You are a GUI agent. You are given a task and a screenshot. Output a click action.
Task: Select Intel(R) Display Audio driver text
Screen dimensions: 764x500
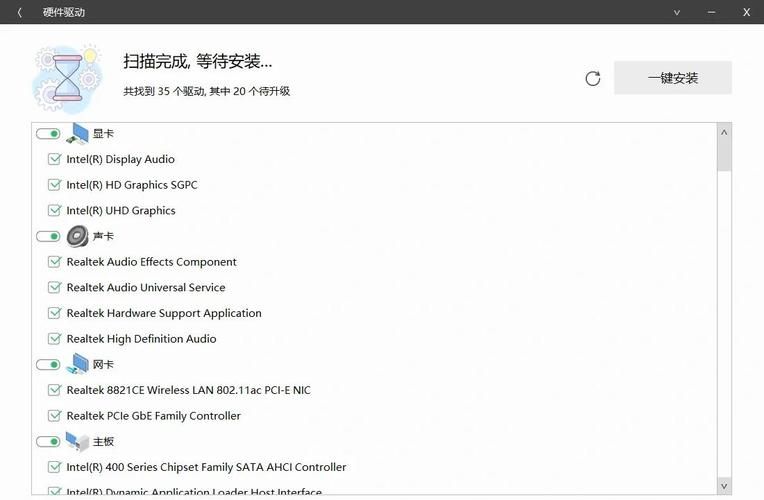120,159
